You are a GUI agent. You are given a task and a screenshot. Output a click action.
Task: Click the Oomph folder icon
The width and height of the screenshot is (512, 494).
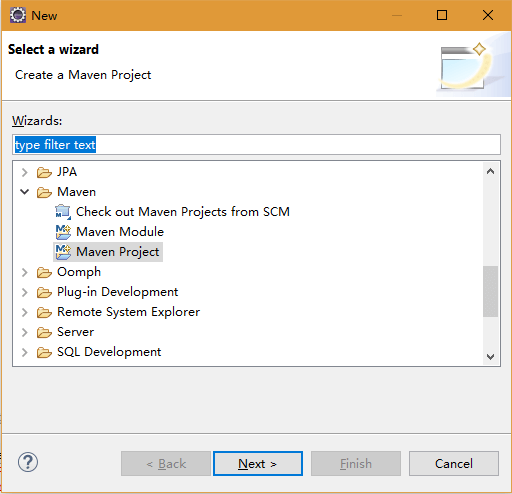click(44, 272)
